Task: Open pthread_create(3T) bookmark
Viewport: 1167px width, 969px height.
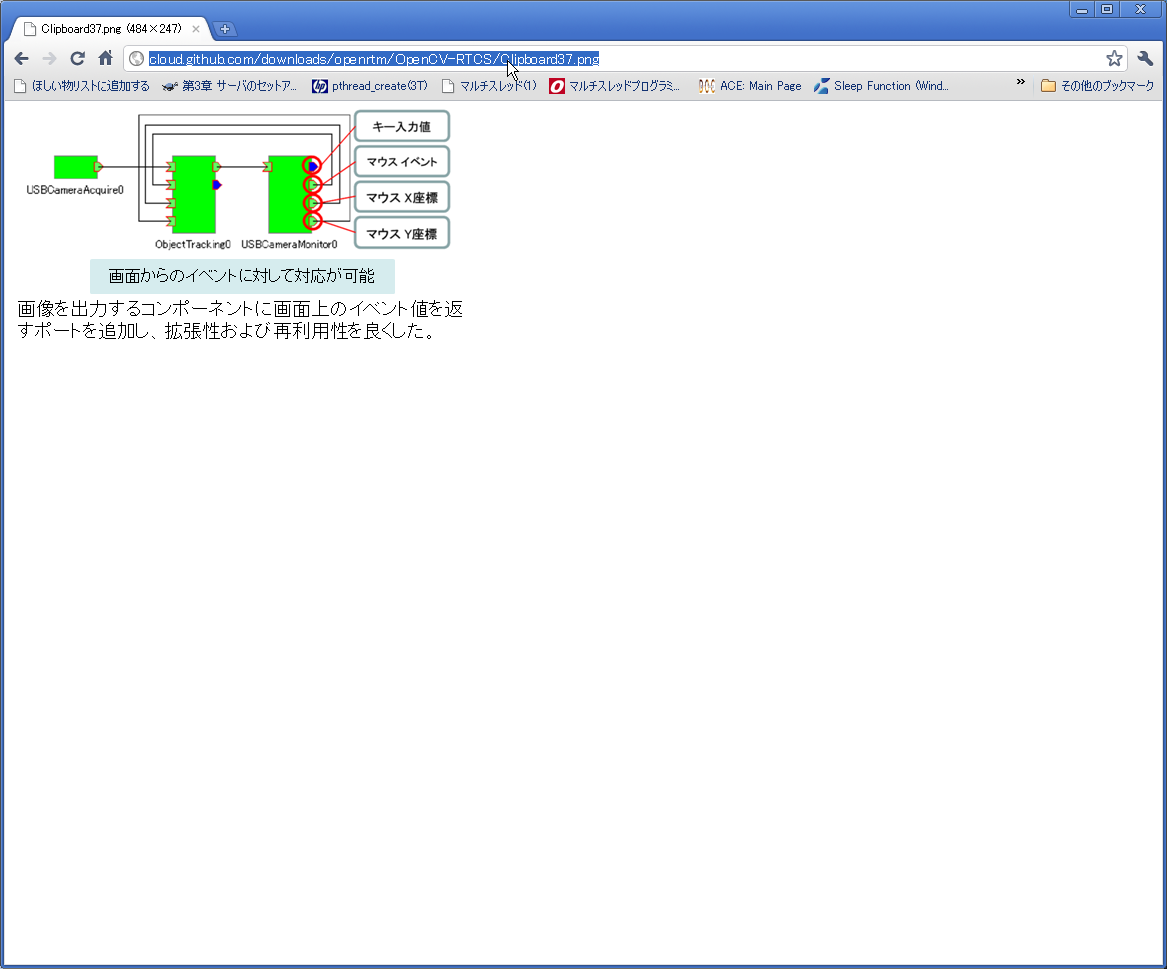Action: [x=370, y=86]
